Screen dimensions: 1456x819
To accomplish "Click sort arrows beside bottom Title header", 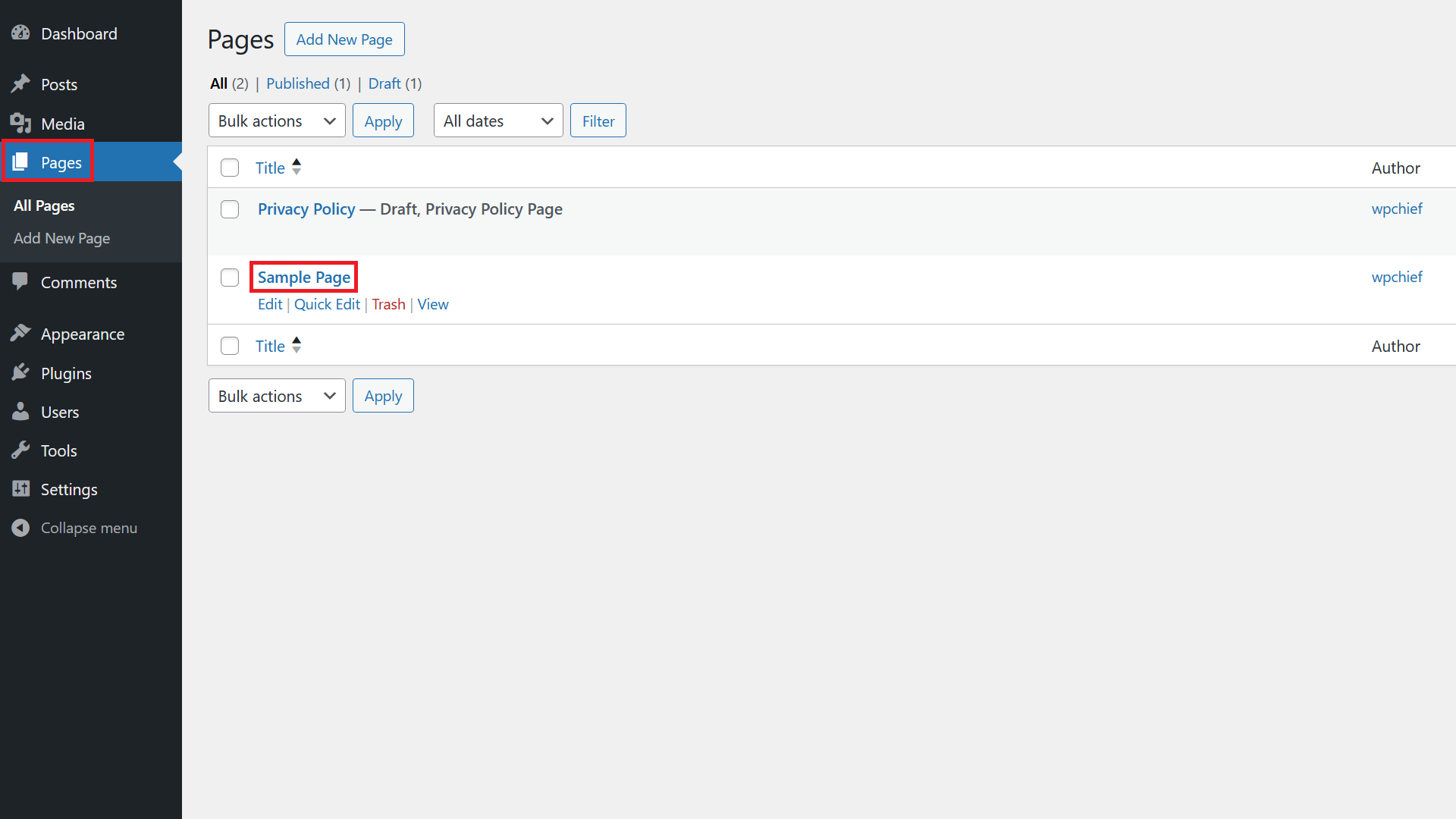I will [297, 345].
